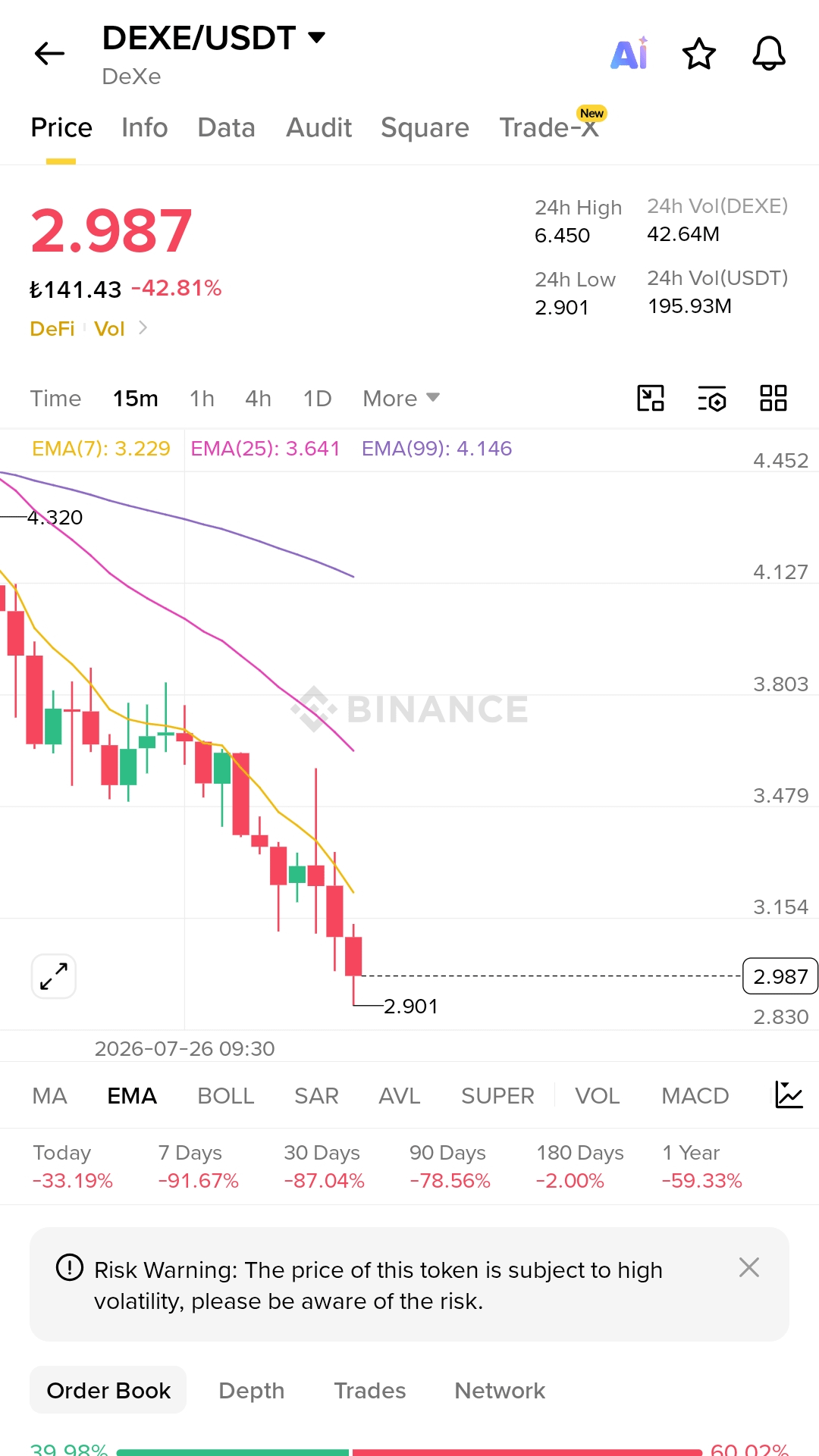Open the indicator chart settings icon
This screenshot has width=819, height=1456.
coord(789,1095)
